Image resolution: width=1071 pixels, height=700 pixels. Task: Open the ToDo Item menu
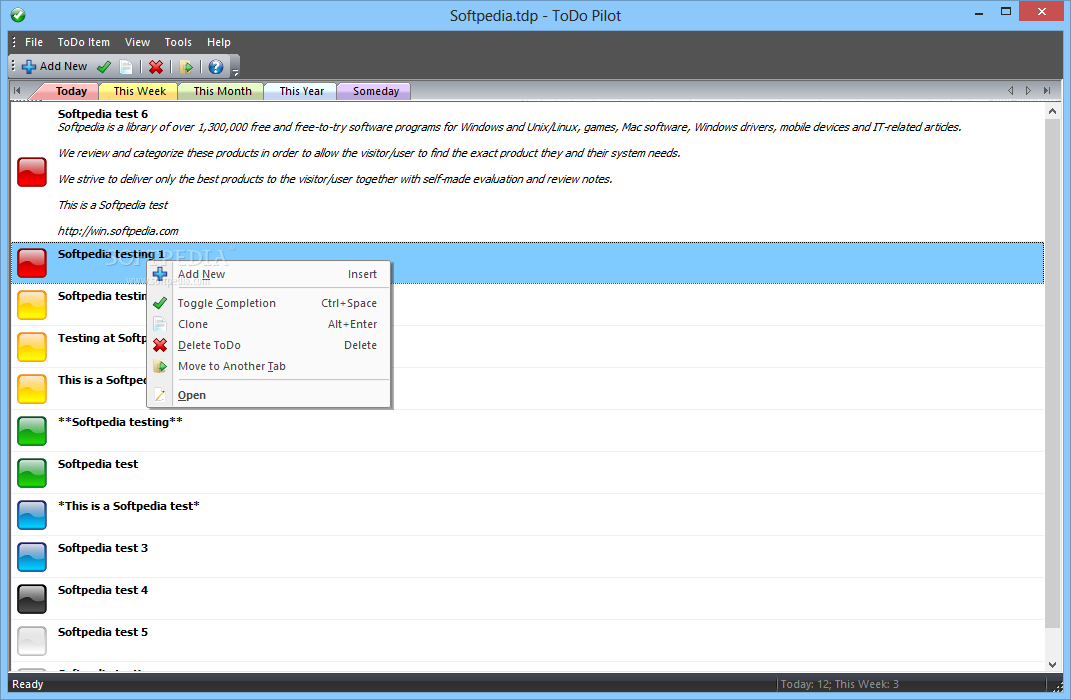83,42
